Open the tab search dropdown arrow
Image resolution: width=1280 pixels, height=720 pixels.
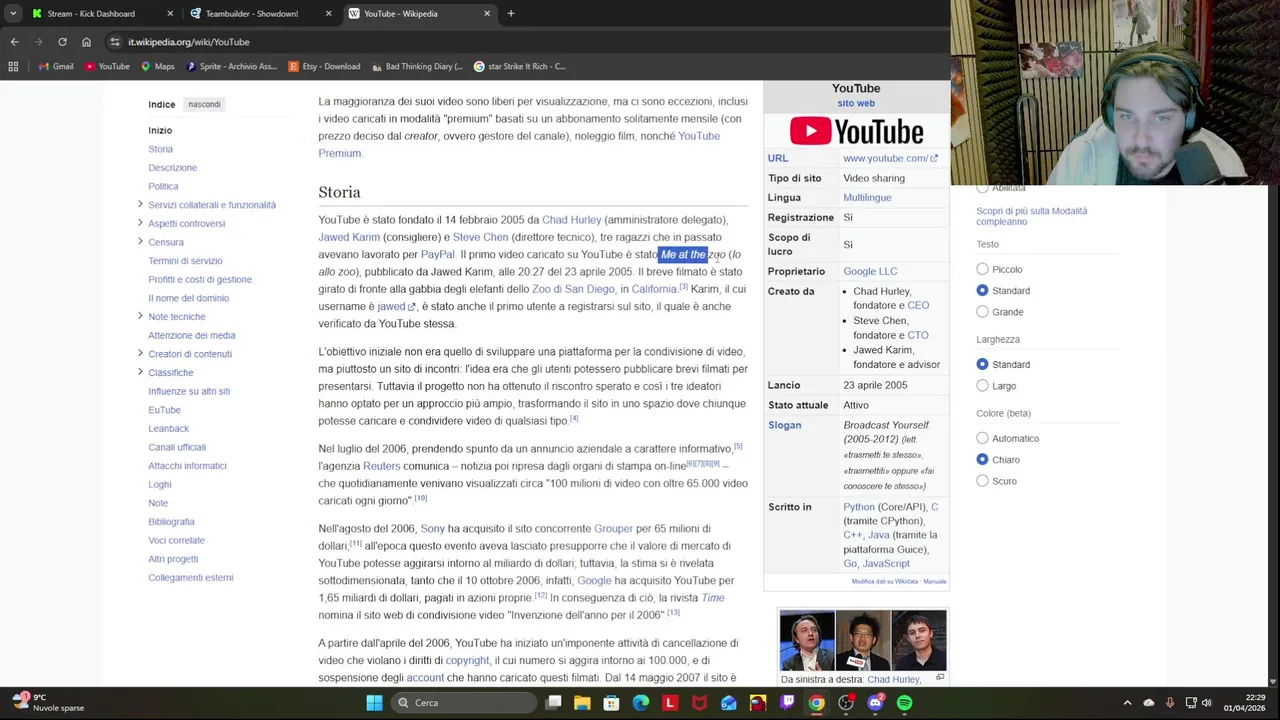pyautogui.click(x=12, y=14)
